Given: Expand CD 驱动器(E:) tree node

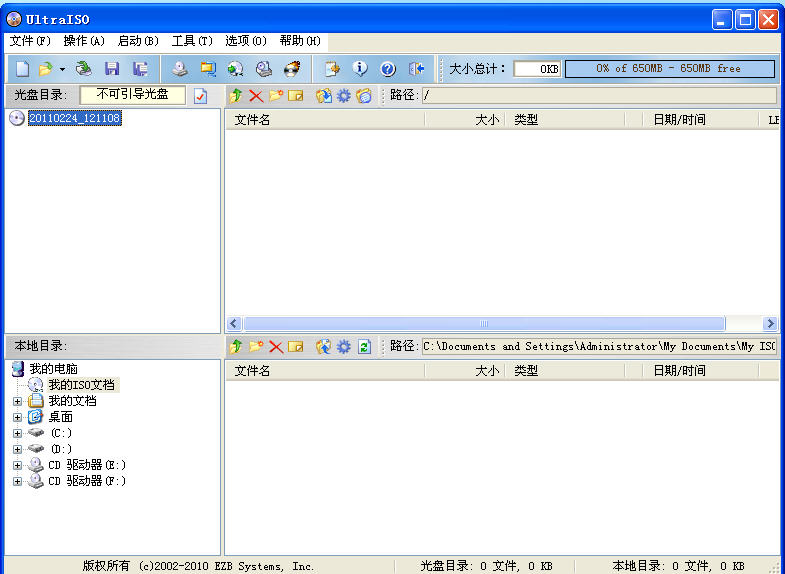Looking at the screenshot, I should [17, 465].
